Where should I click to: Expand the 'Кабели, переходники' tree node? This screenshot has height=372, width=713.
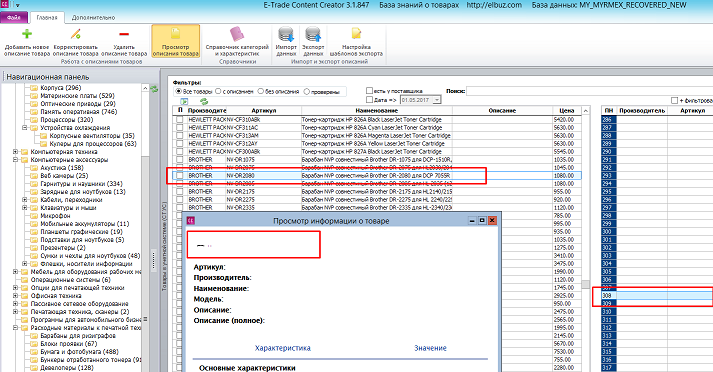point(25,200)
